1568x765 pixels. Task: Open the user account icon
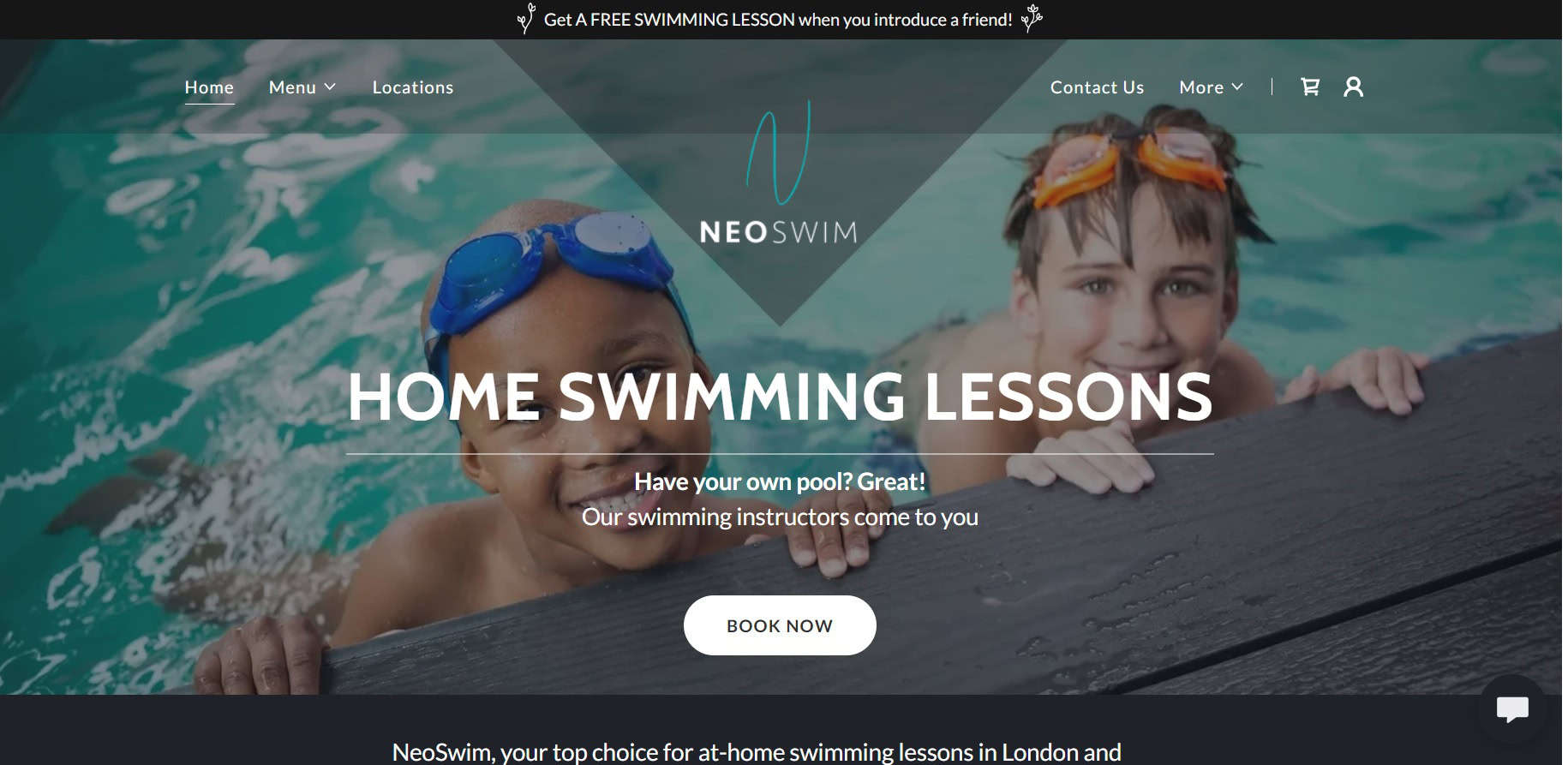point(1353,87)
